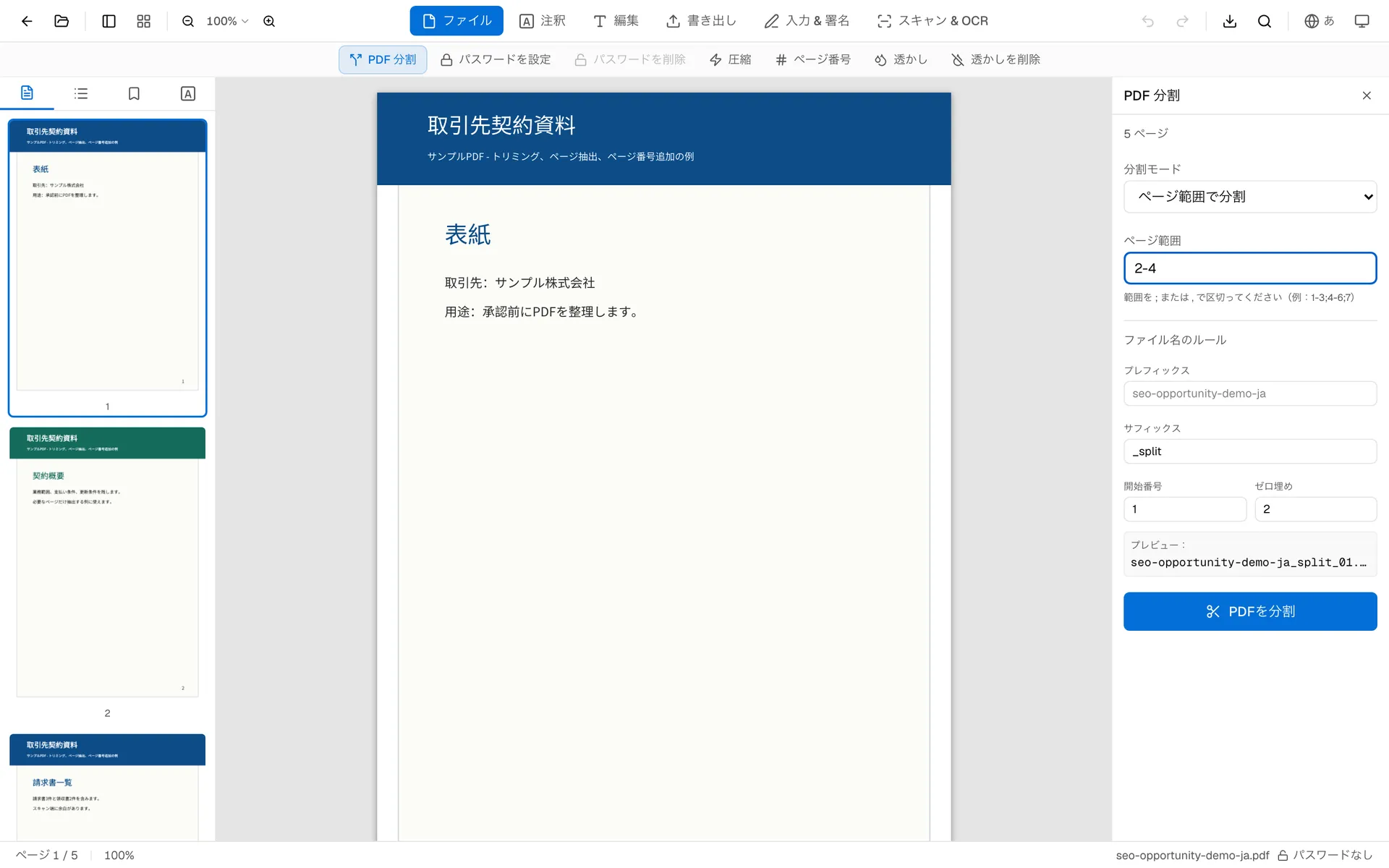Select page 2 thumbnail 契約概要

pyautogui.click(x=107, y=563)
